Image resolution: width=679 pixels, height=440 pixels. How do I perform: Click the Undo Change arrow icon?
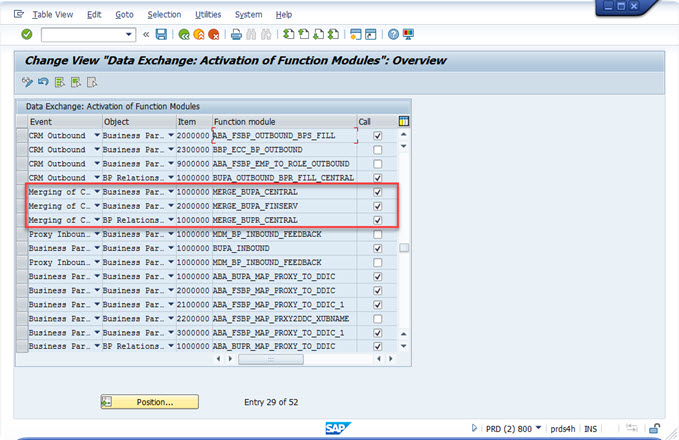click(x=43, y=82)
